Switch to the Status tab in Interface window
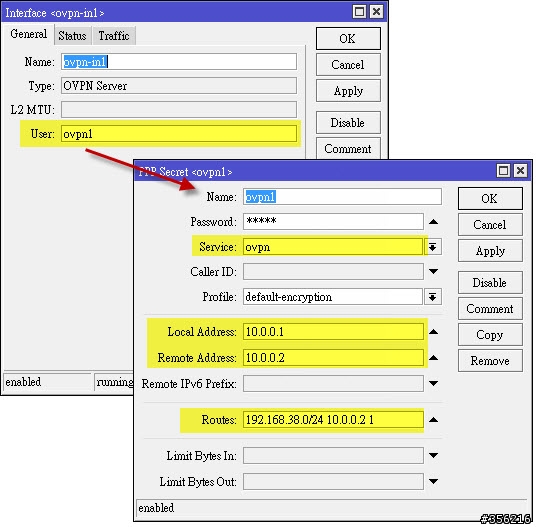The height and width of the screenshot is (527, 536). click(72, 36)
